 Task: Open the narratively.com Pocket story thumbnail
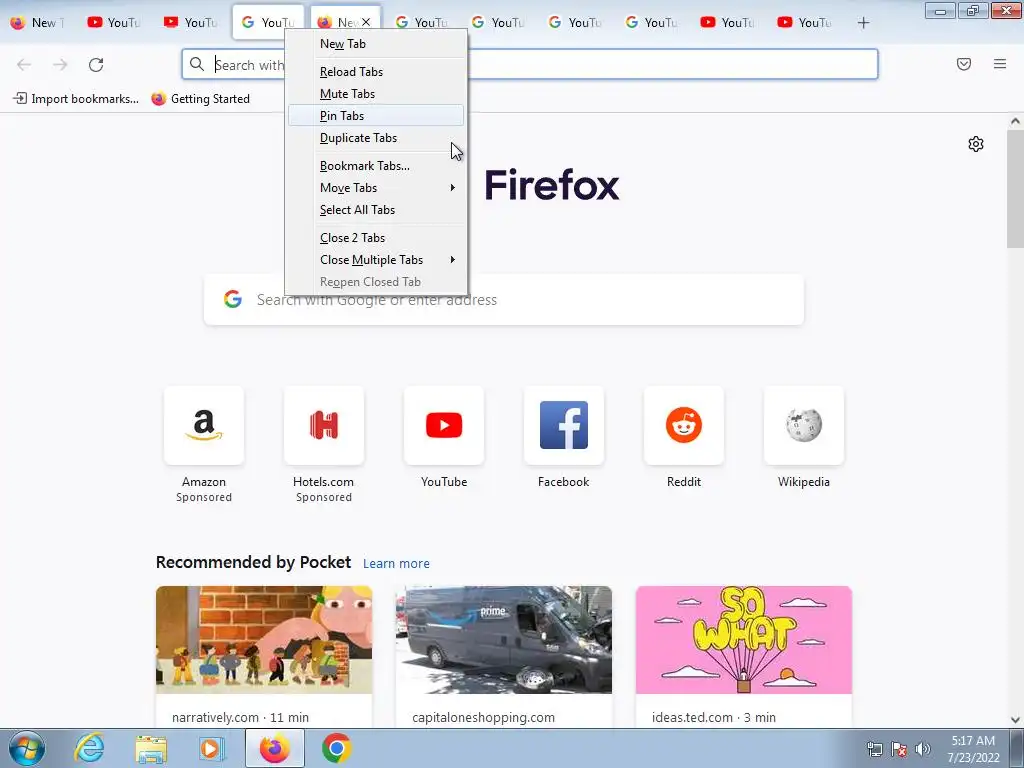point(264,639)
